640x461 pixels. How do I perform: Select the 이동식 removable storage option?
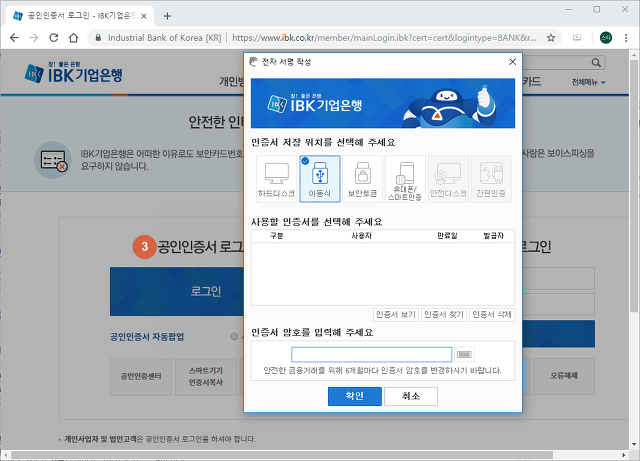click(320, 178)
